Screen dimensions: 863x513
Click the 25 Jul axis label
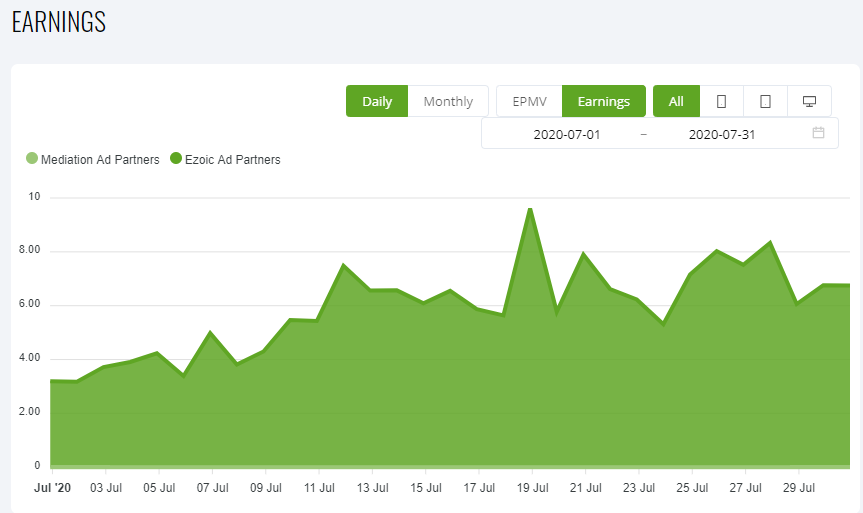[692, 488]
